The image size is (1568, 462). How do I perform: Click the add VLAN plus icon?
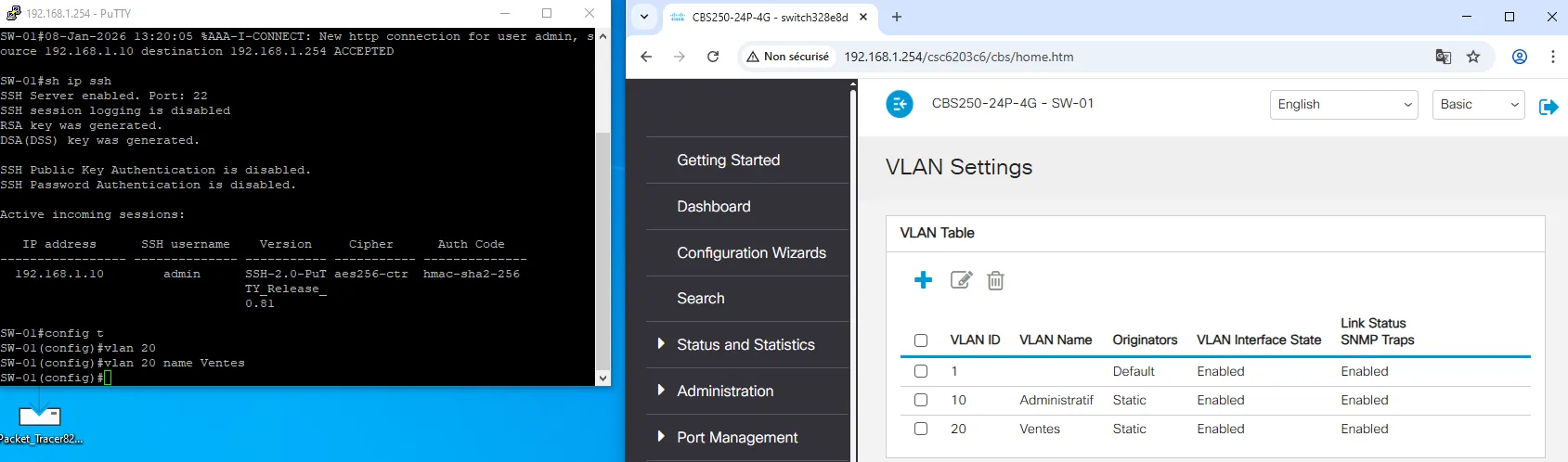[923, 280]
